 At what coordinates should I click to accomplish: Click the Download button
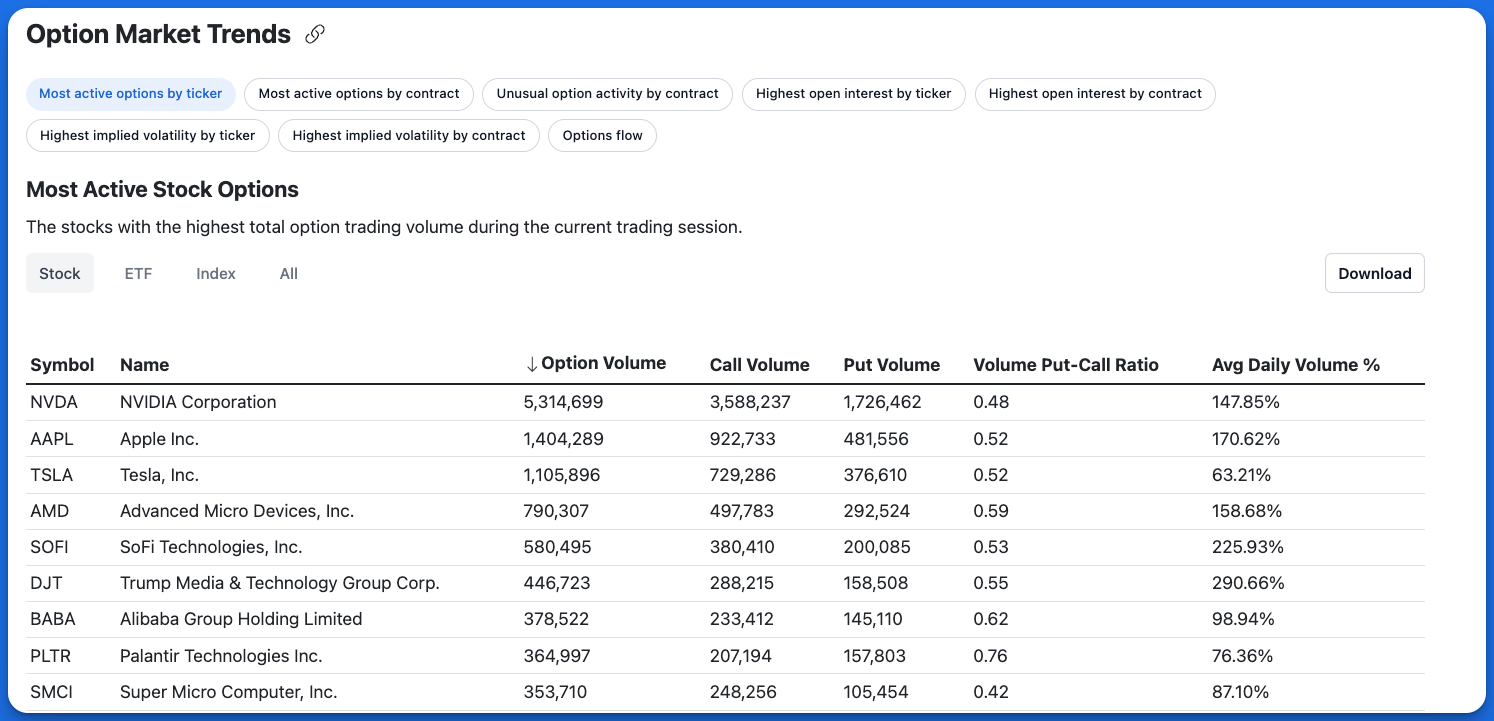1375,274
